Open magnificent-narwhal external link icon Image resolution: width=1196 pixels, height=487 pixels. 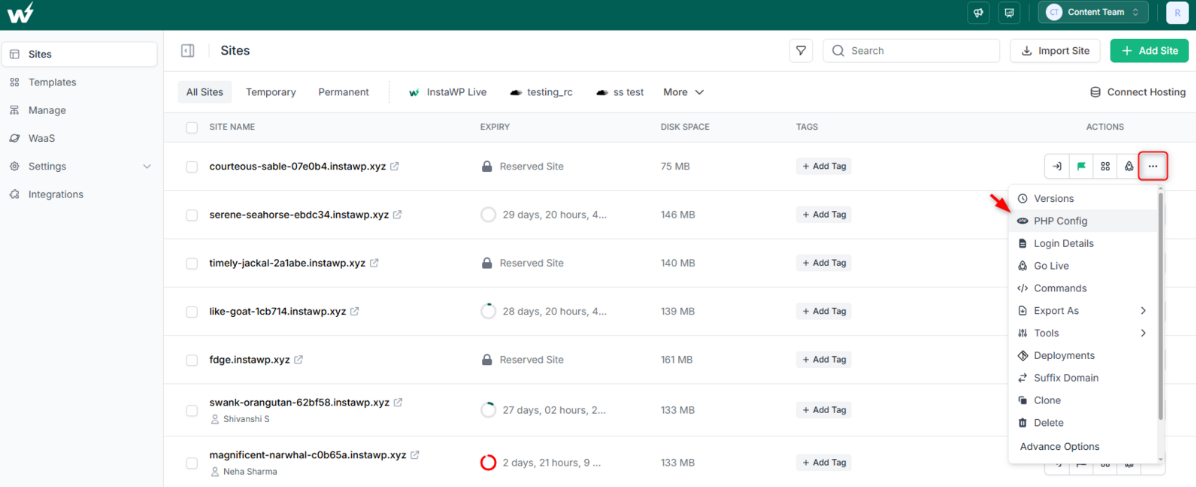[x=415, y=455]
